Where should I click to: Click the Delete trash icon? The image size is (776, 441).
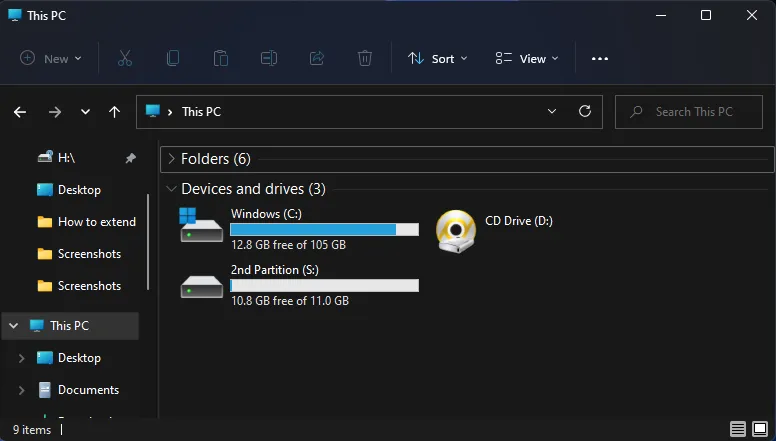[365, 58]
